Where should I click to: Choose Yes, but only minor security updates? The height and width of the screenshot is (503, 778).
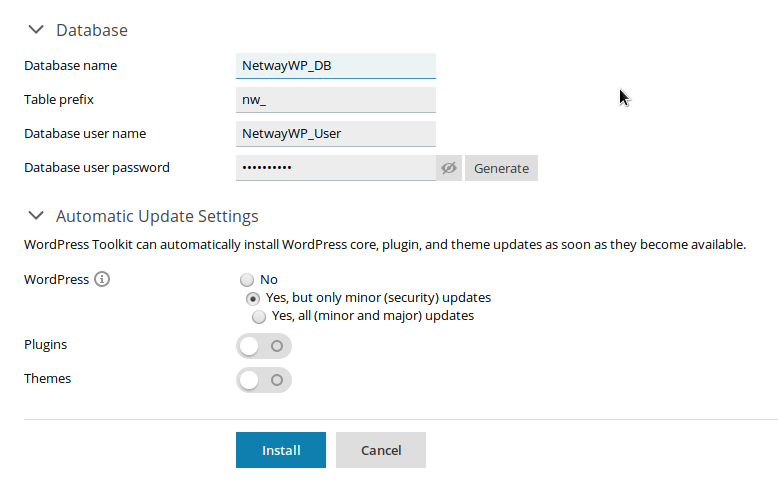(253, 298)
